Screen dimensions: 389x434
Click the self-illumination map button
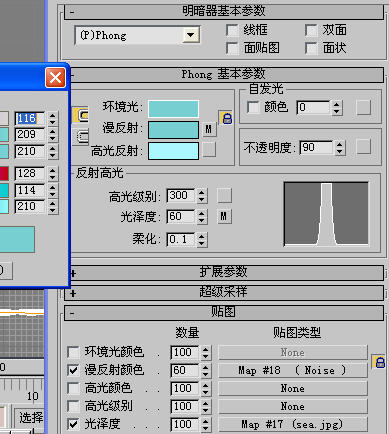tap(363, 108)
